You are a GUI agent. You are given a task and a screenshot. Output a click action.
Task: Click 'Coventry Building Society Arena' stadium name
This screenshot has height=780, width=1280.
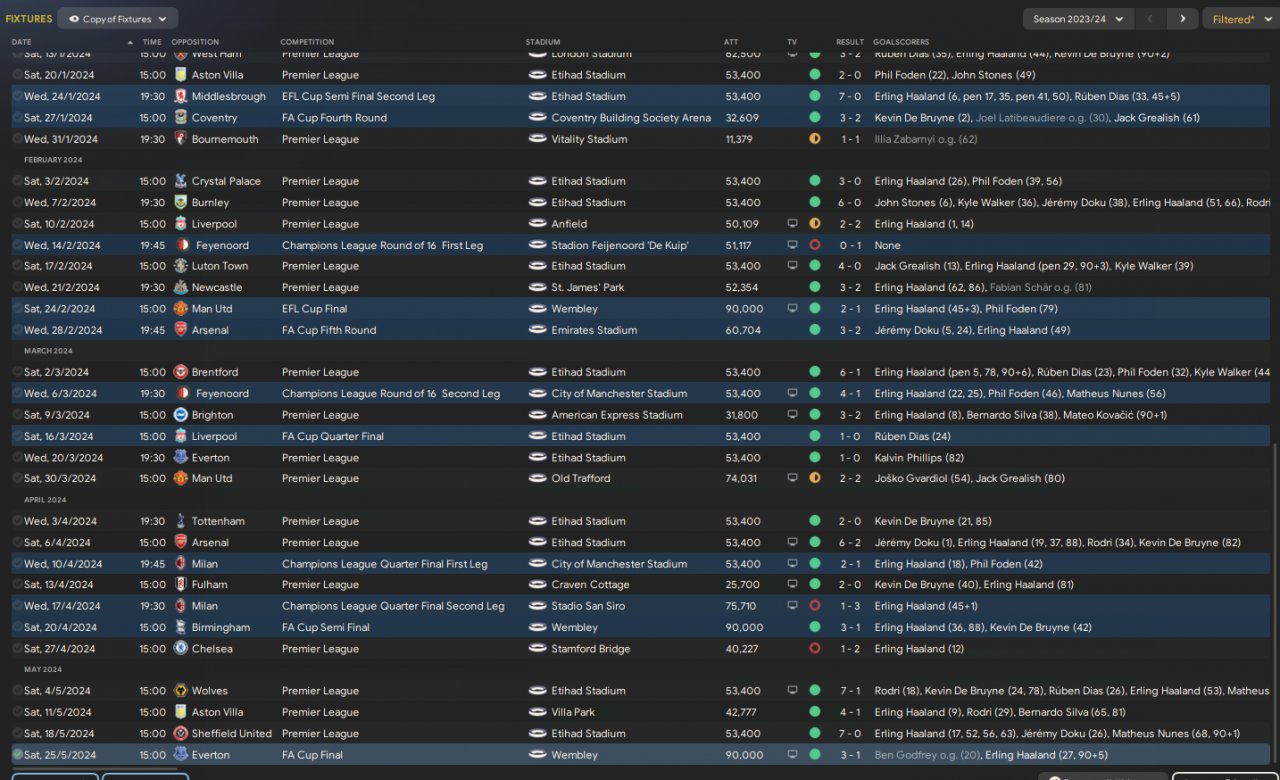click(x=631, y=118)
